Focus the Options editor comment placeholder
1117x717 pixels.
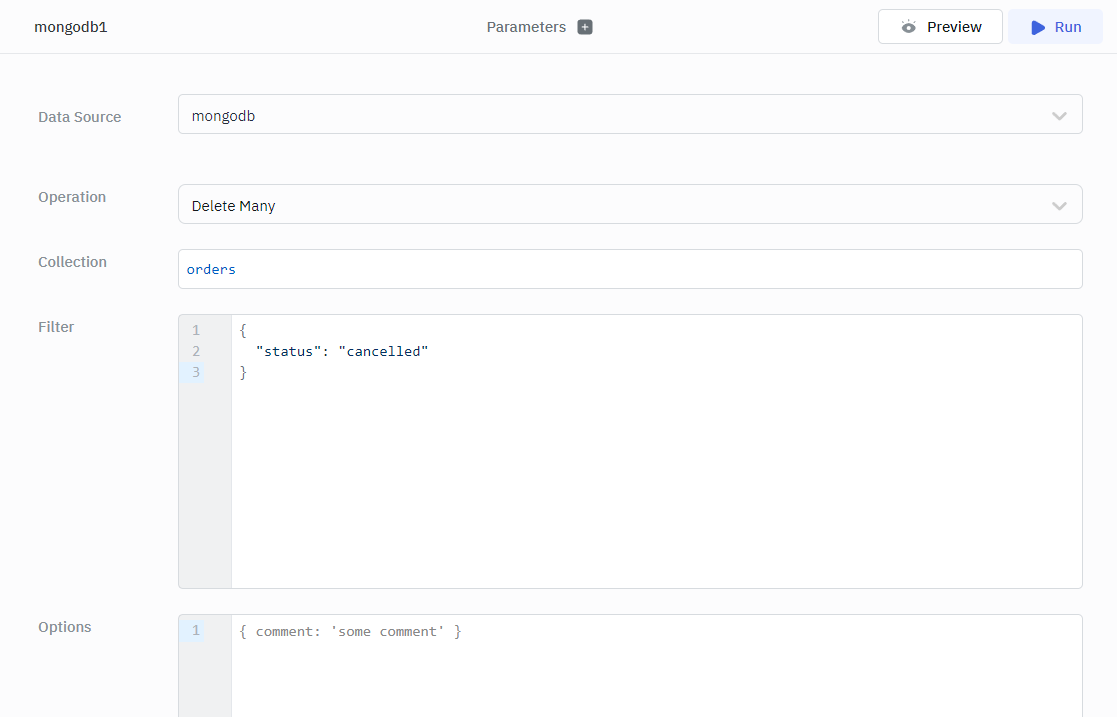350,631
